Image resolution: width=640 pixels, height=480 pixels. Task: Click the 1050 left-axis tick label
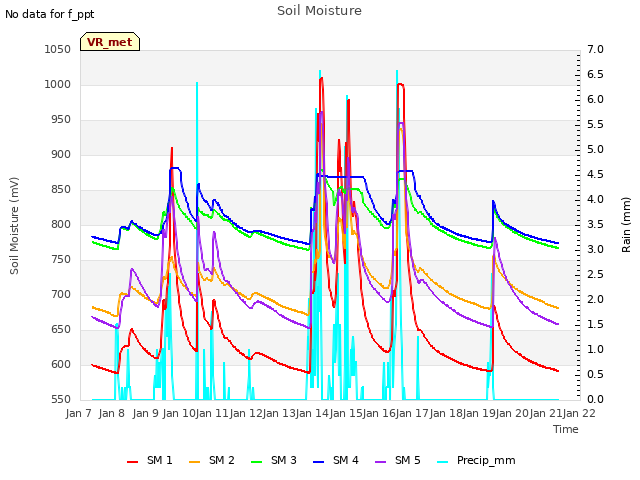click(58, 49)
